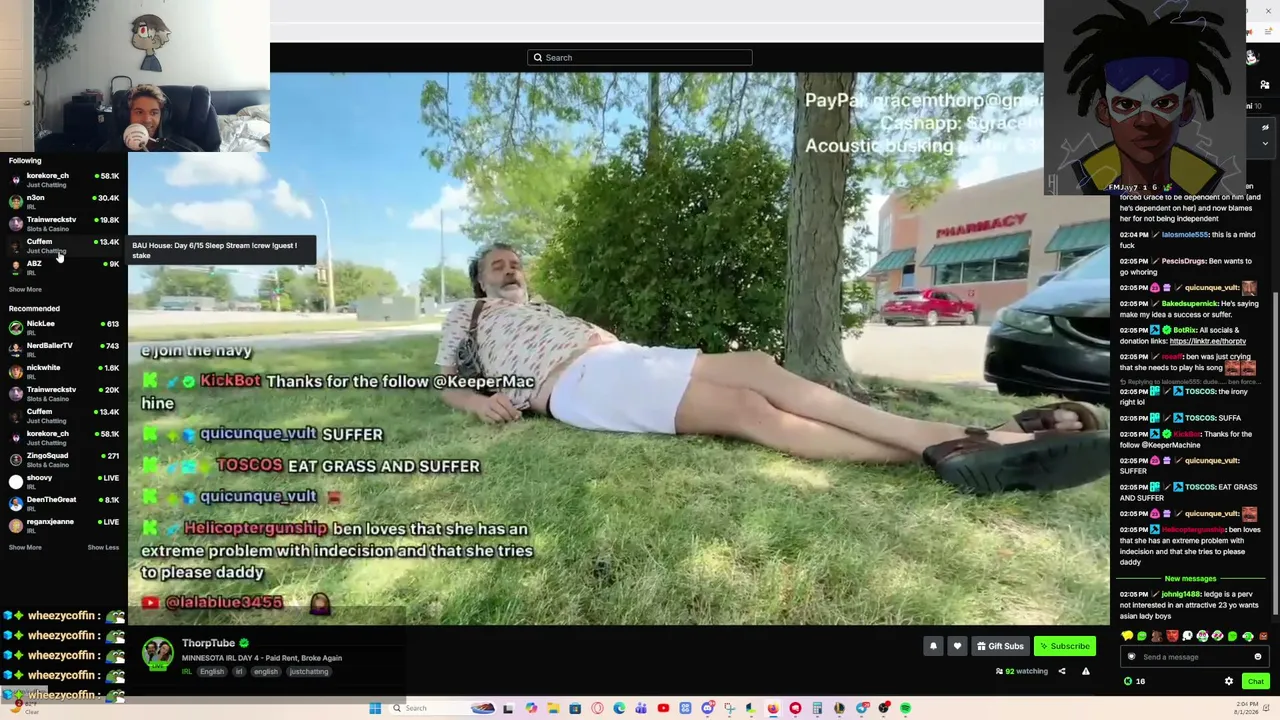Open korekore_ch in the Following section
Screen dimensions: 1280x720
(x=64, y=180)
